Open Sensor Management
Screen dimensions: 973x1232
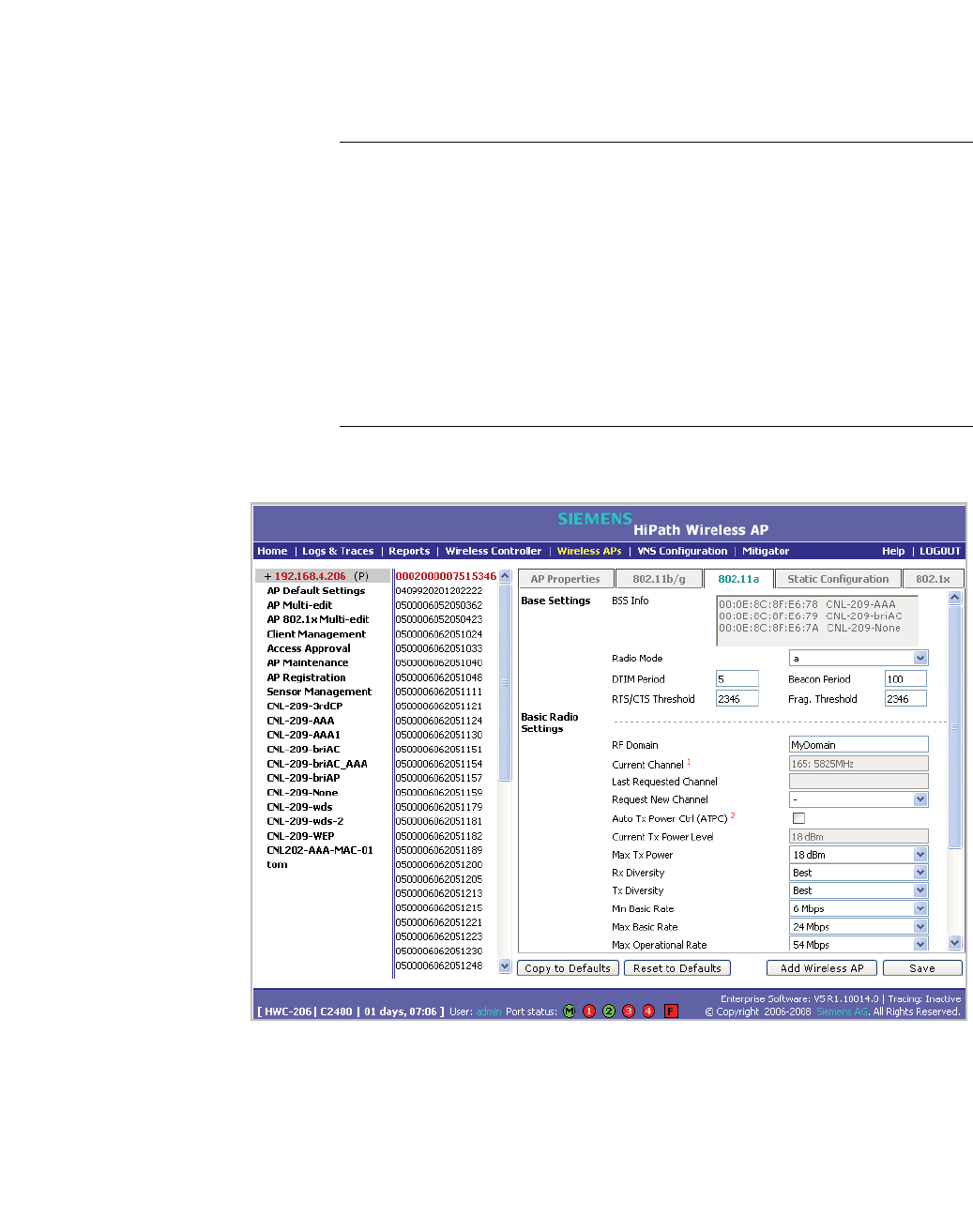[319, 692]
